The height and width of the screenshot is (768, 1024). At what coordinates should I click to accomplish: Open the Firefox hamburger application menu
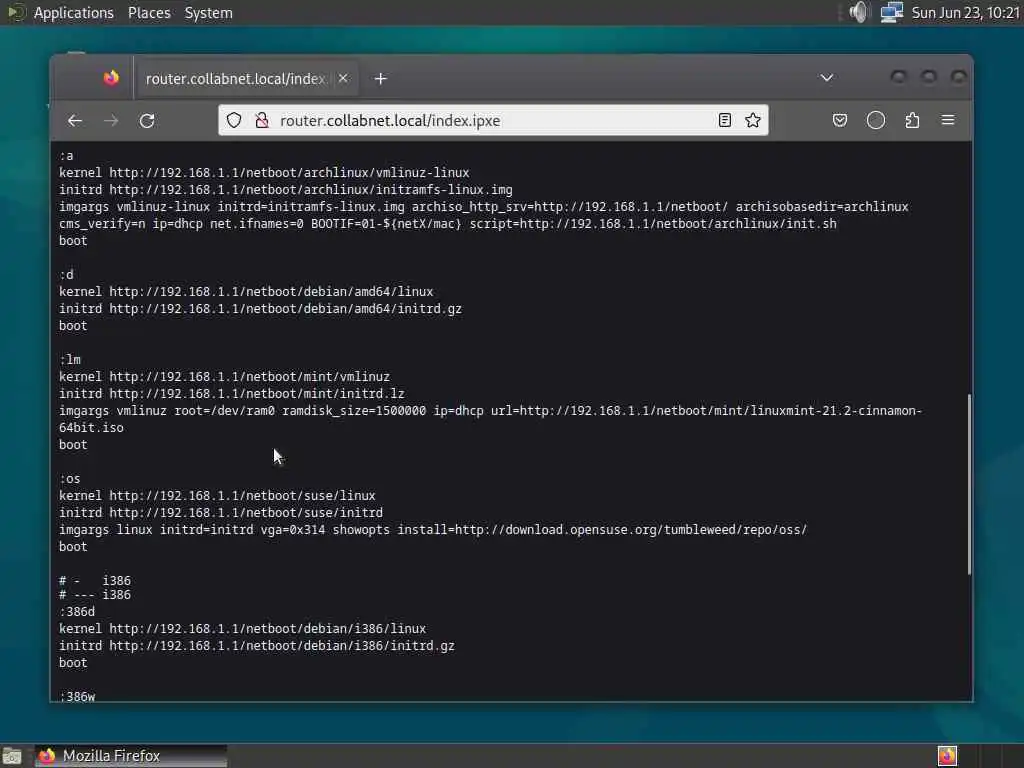pos(948,120)
